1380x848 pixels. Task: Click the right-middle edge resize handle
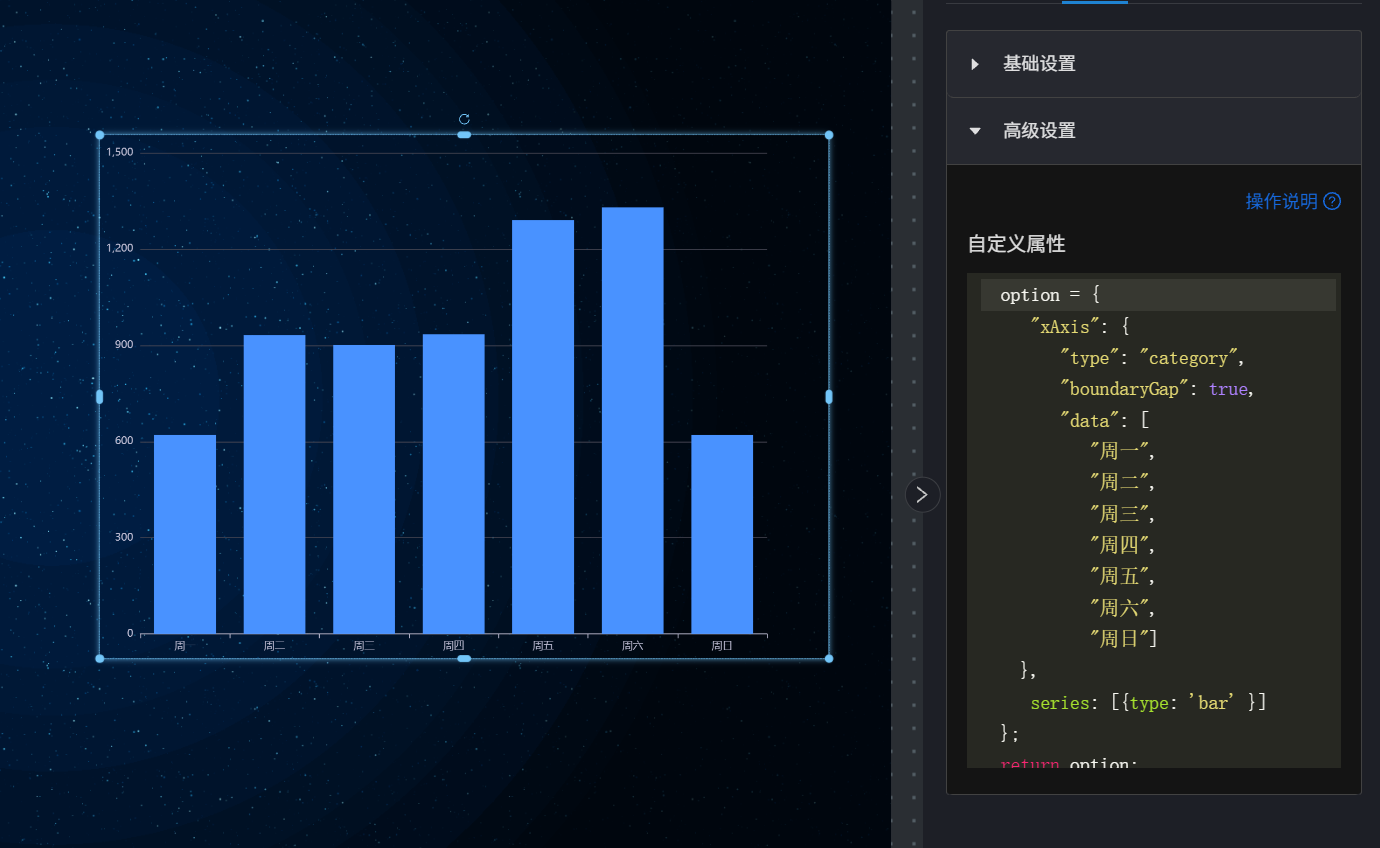pyautogui.click(x=829, y=397)
